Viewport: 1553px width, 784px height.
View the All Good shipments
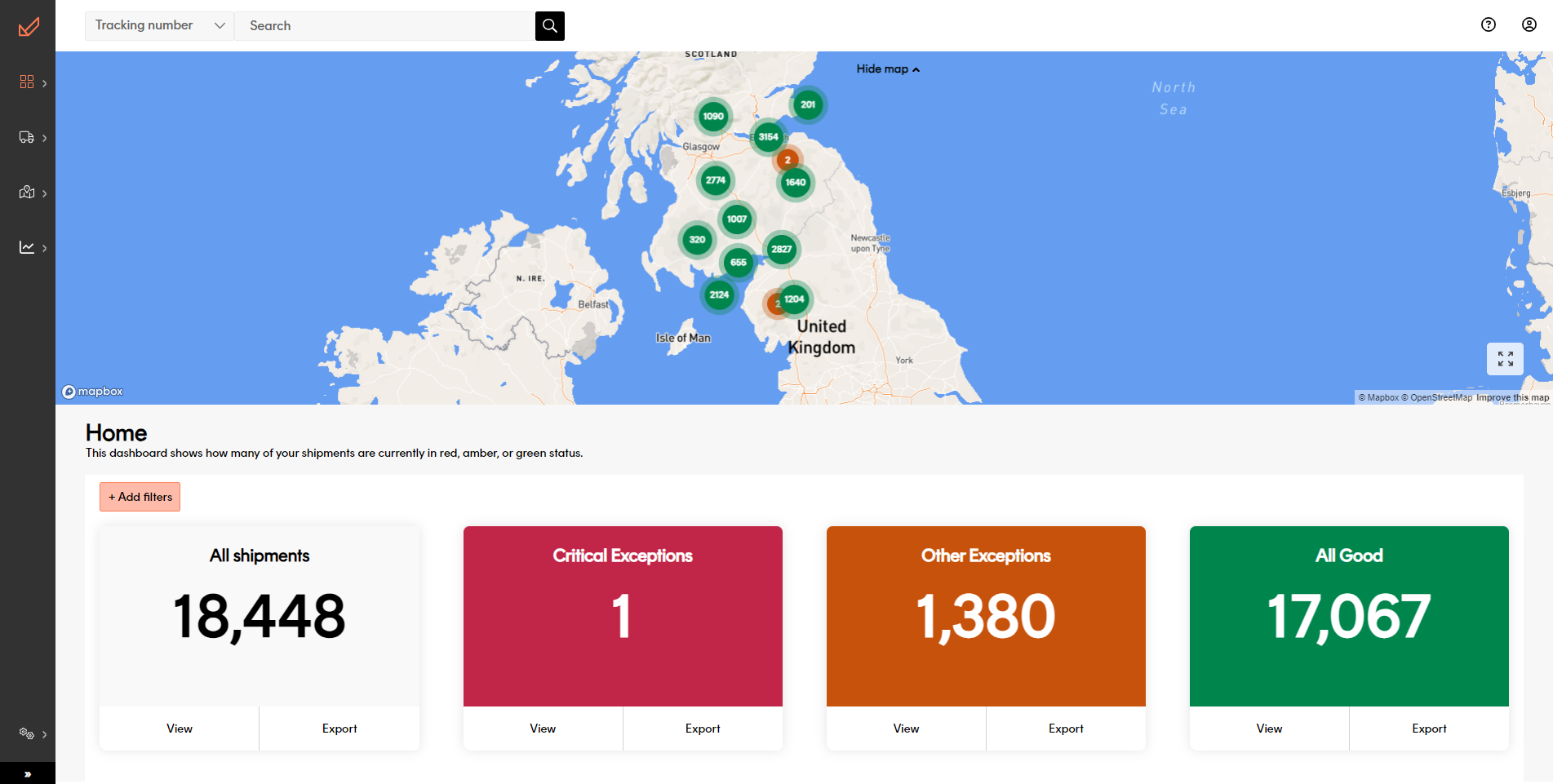(x=1269, y=729)
